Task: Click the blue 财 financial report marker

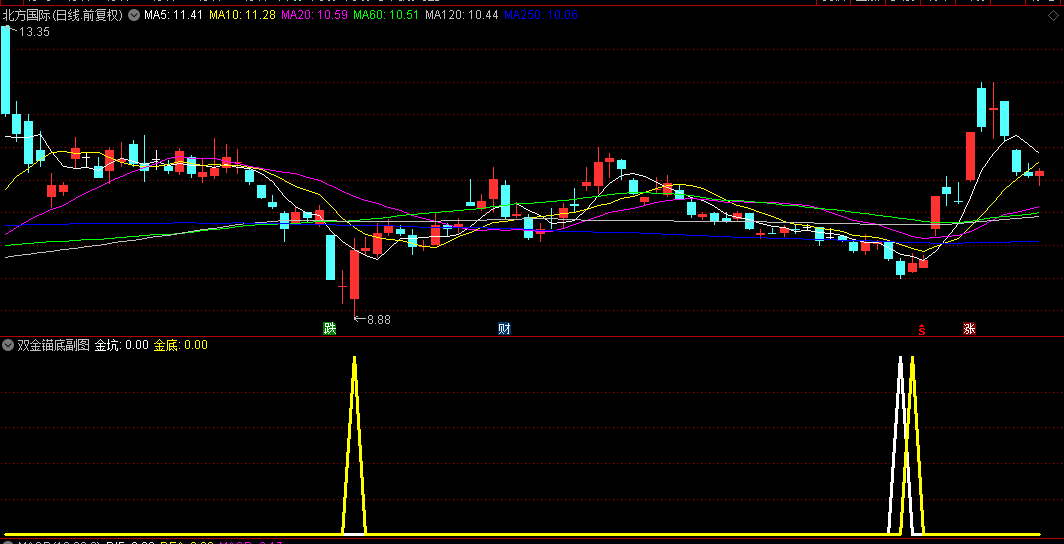Action: (x=504, y=329)
